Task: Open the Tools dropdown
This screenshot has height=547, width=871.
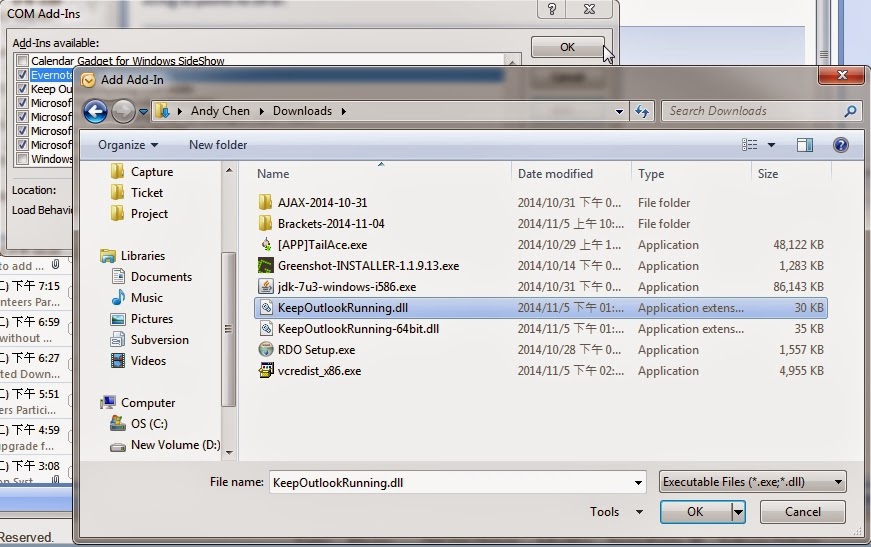Action: point(616,511)
